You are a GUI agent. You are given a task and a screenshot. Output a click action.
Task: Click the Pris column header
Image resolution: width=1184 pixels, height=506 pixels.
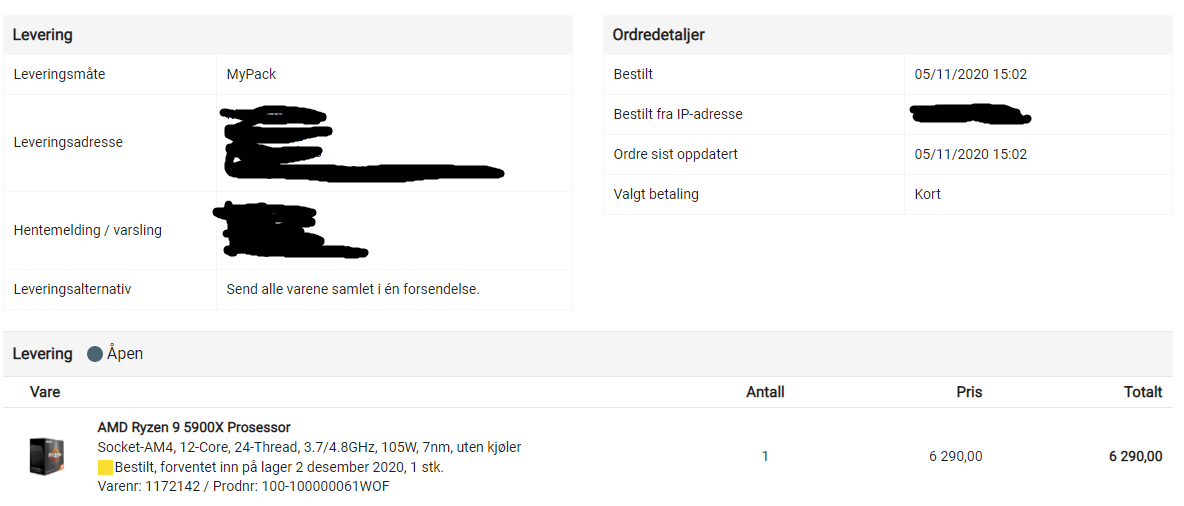pos(969,392)
